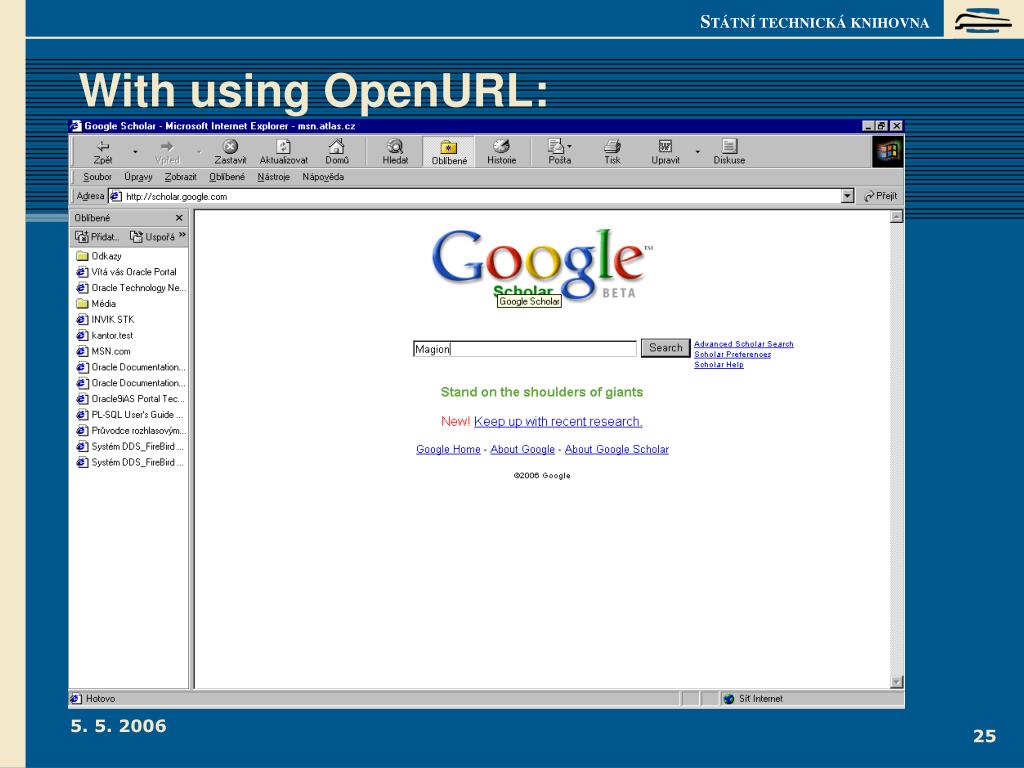Open the Nástroje menu

[273, 177]
